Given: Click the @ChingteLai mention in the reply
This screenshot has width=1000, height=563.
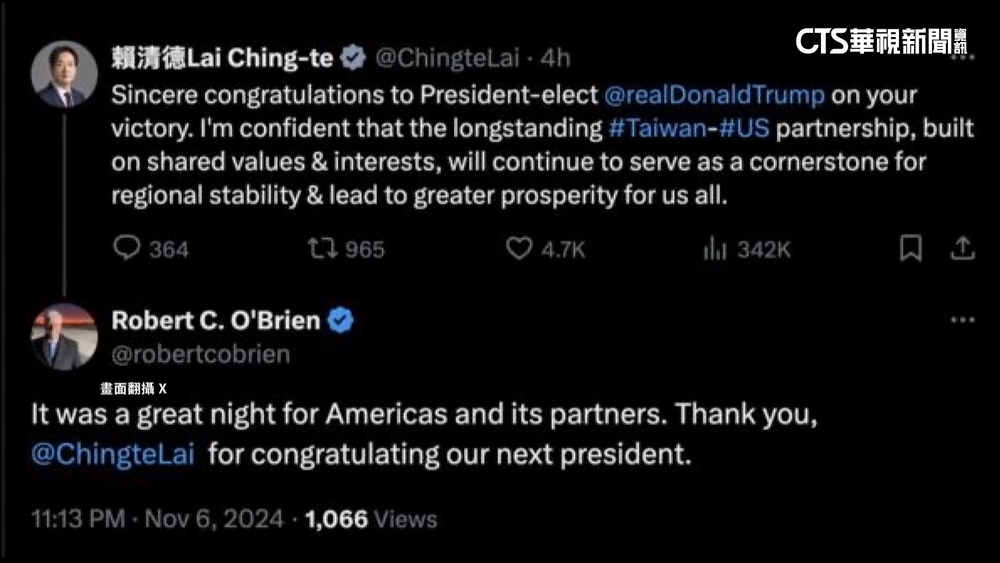Looking at the screenshot, I should (113, 453).
